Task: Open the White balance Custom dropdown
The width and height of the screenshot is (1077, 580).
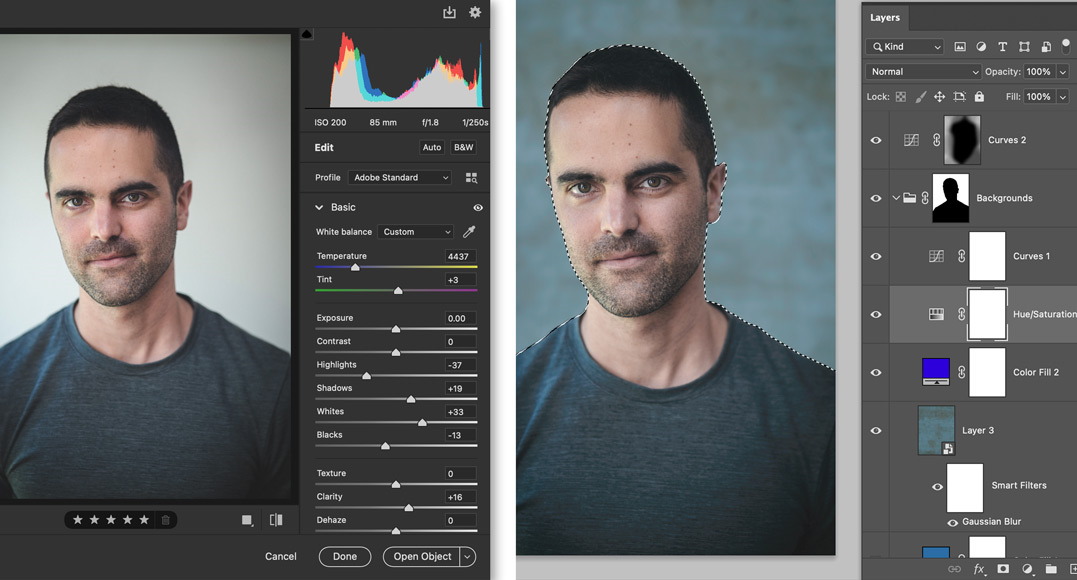Action: [416, 232]
